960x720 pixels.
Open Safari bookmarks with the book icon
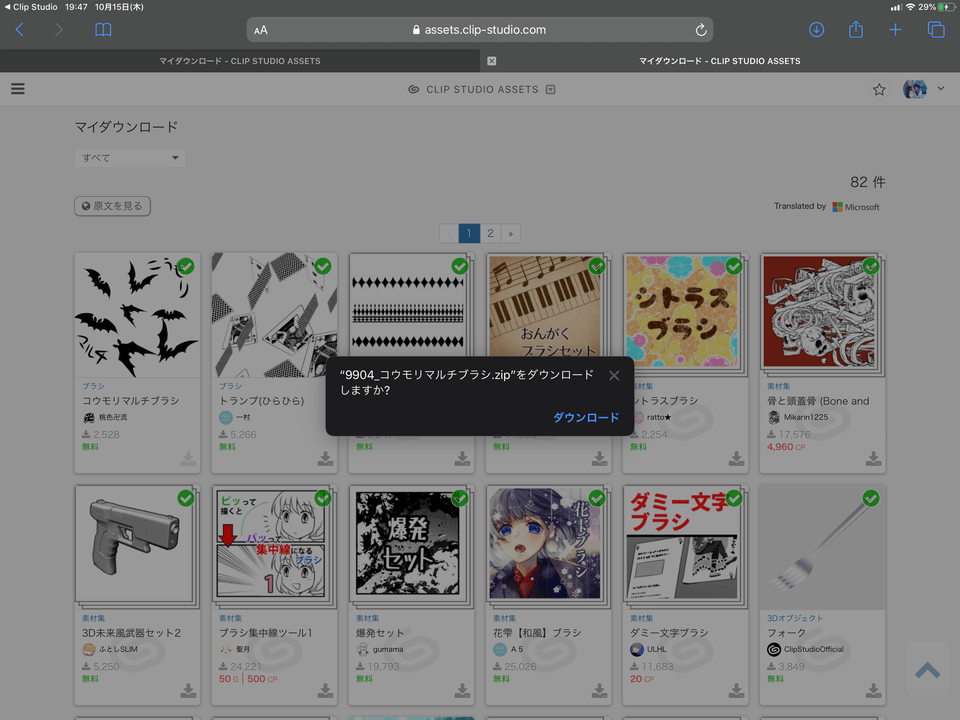[x=103, y=29]
